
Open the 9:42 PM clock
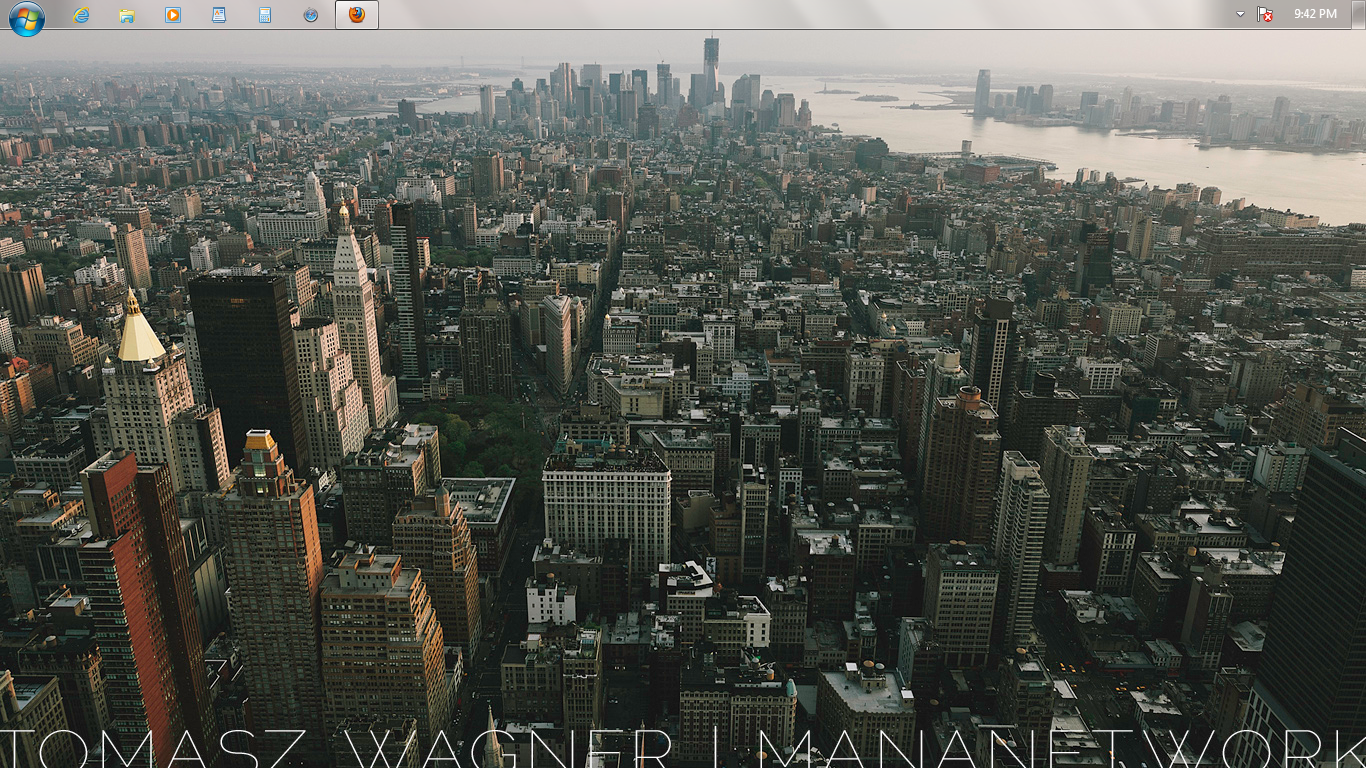[x=1315, y=14]
